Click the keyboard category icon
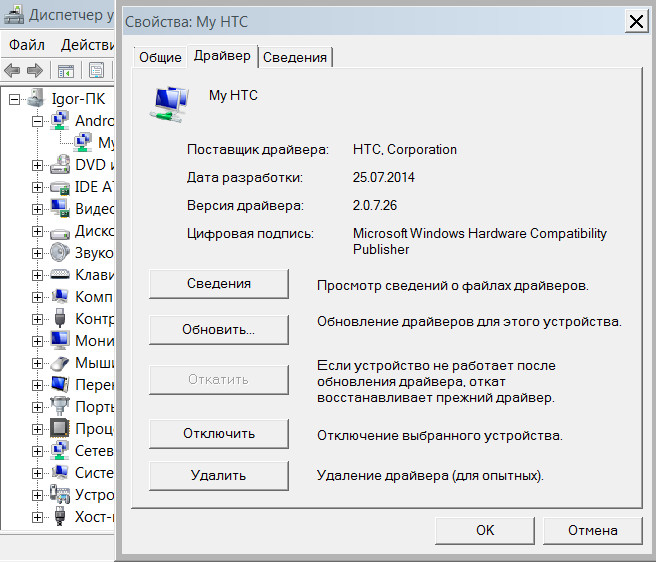 [x=60, y=275]
